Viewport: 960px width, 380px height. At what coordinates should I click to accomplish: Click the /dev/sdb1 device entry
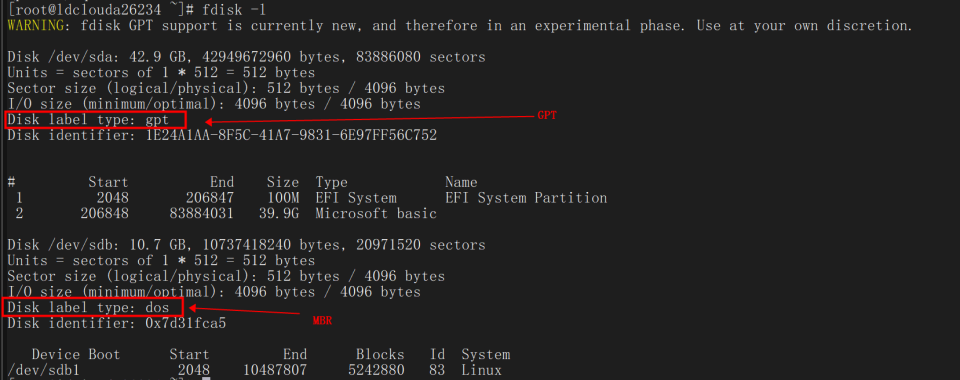pyautogui.click(x=43, y=370)
